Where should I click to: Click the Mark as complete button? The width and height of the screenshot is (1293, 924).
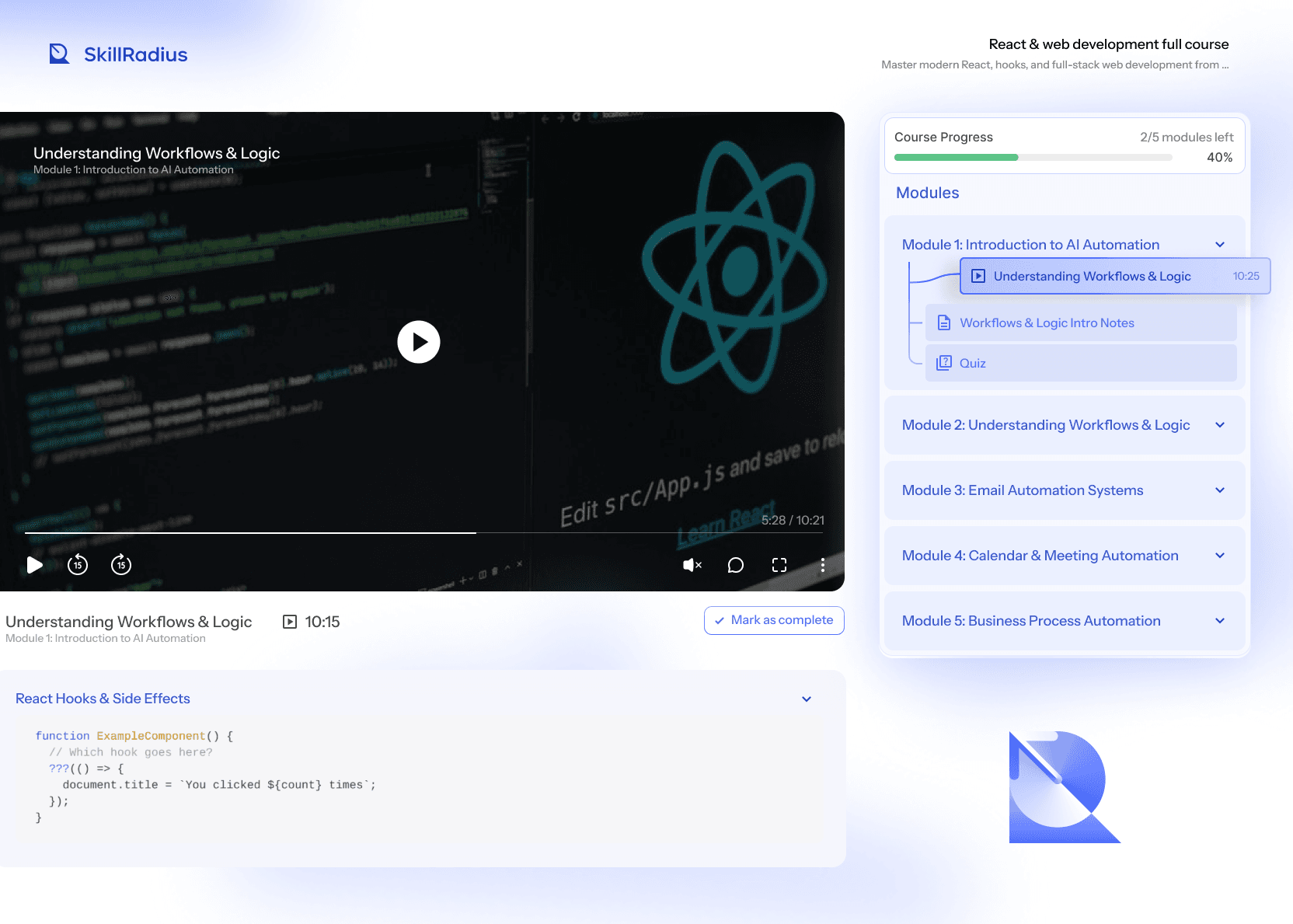[x=774, y=620]
